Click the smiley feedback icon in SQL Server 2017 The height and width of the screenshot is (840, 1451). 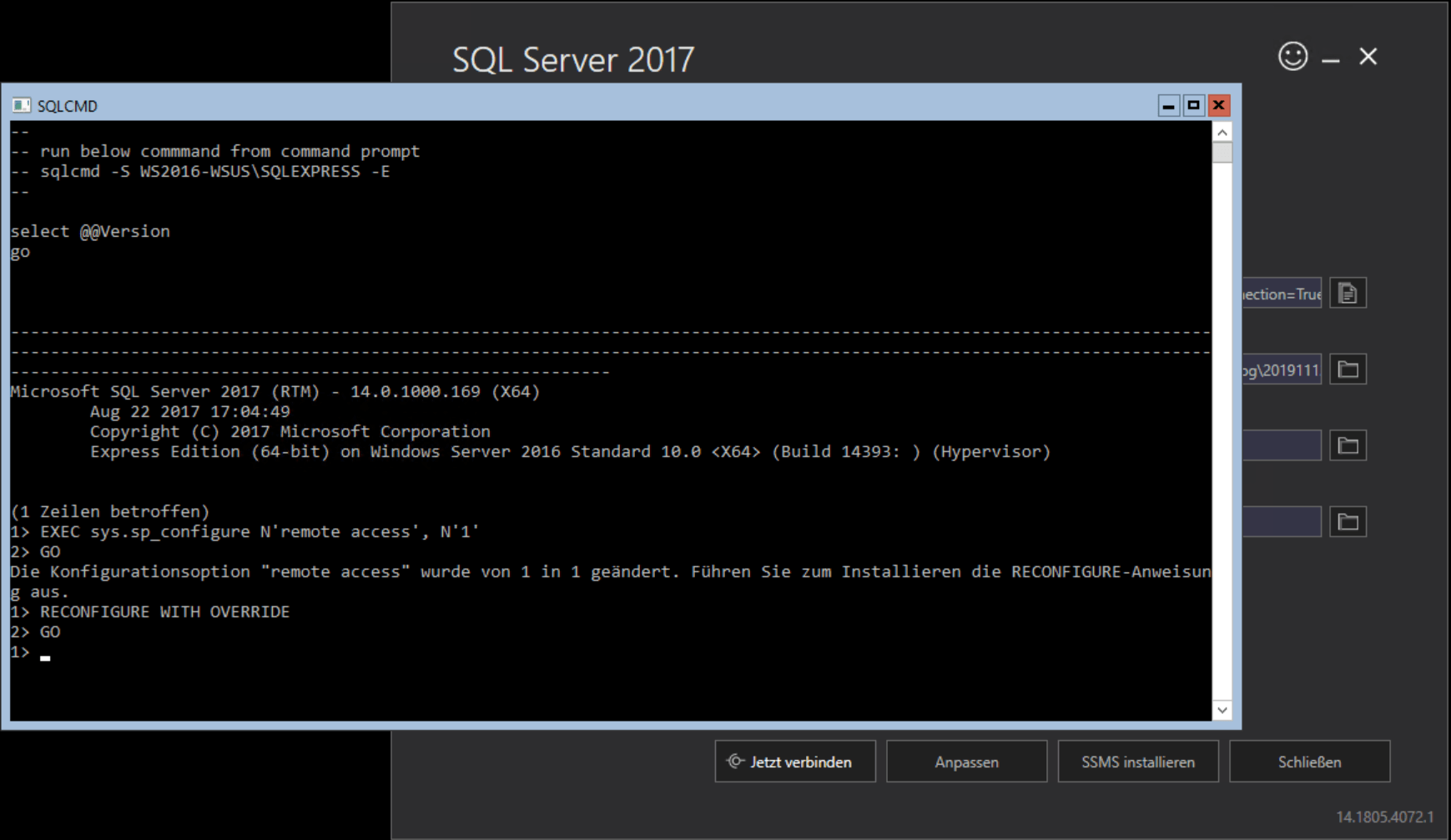click(1292, 57)
